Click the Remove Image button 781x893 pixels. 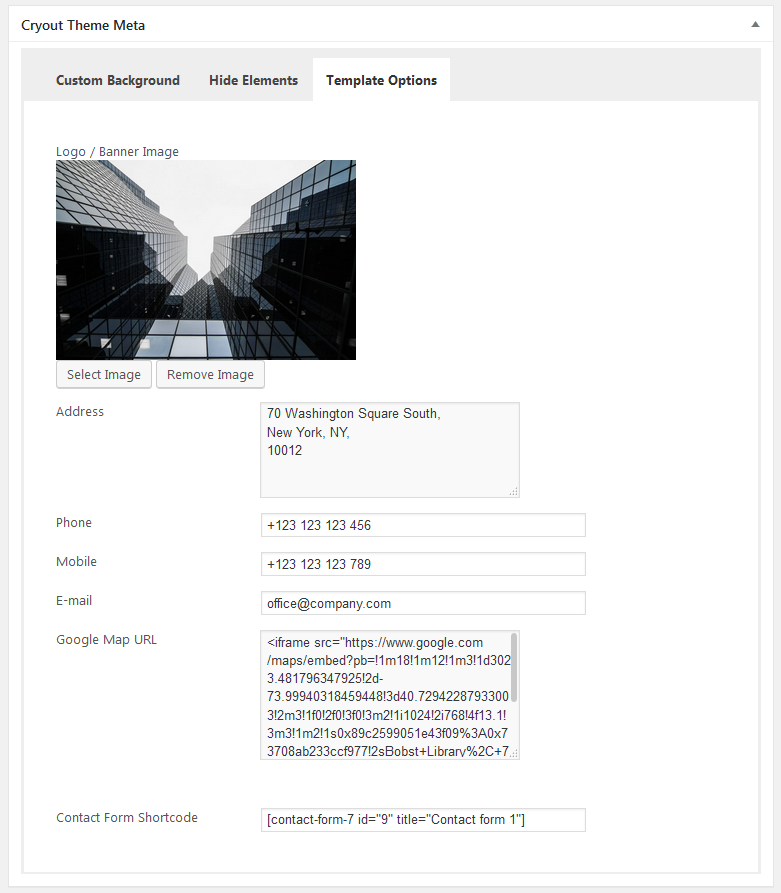point(210,375)
